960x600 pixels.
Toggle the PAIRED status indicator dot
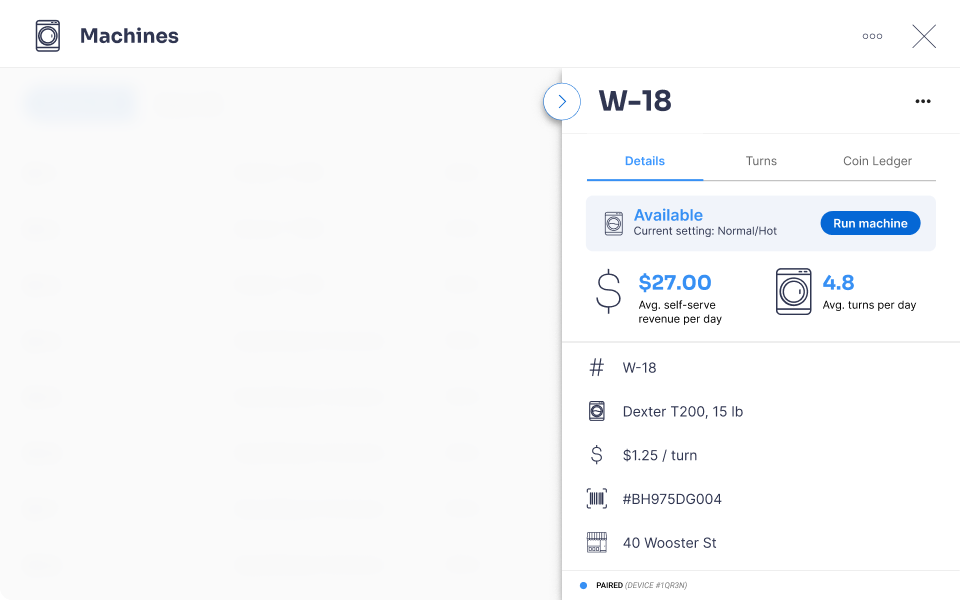coord(583,585)
